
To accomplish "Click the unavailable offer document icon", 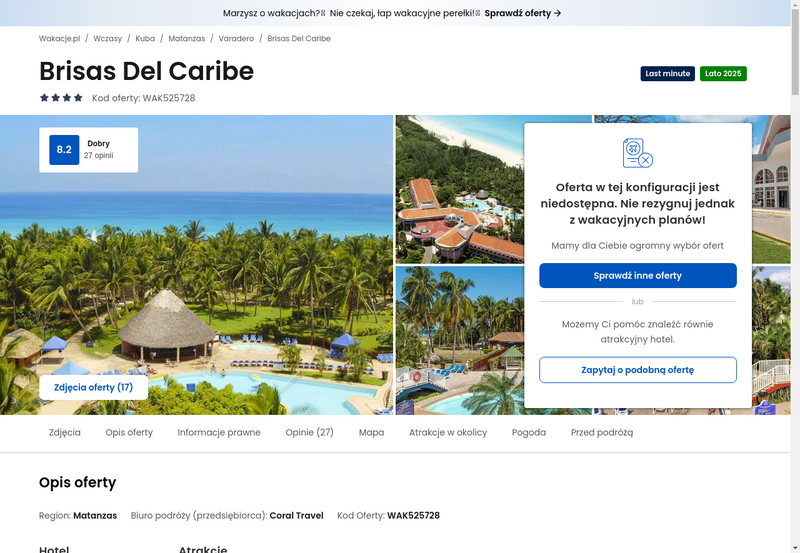I will (638, 153).
